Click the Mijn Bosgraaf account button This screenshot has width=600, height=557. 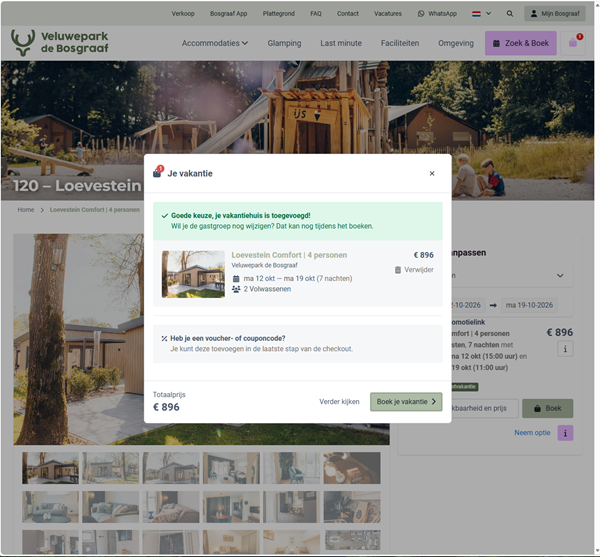pos(555,13)
